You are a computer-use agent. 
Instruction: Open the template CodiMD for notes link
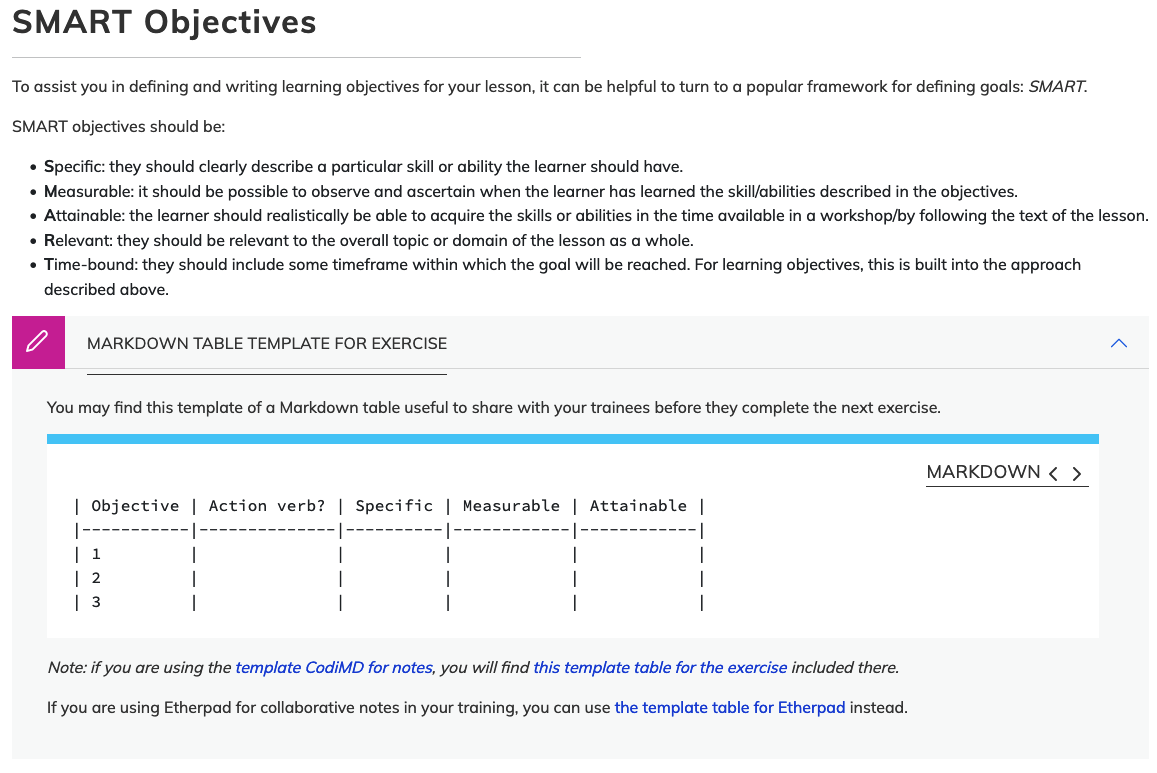(x=334, y=667)
